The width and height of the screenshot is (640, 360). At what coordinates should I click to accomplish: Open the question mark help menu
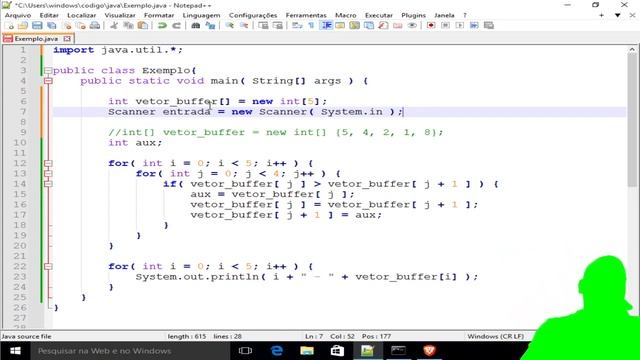464,15
